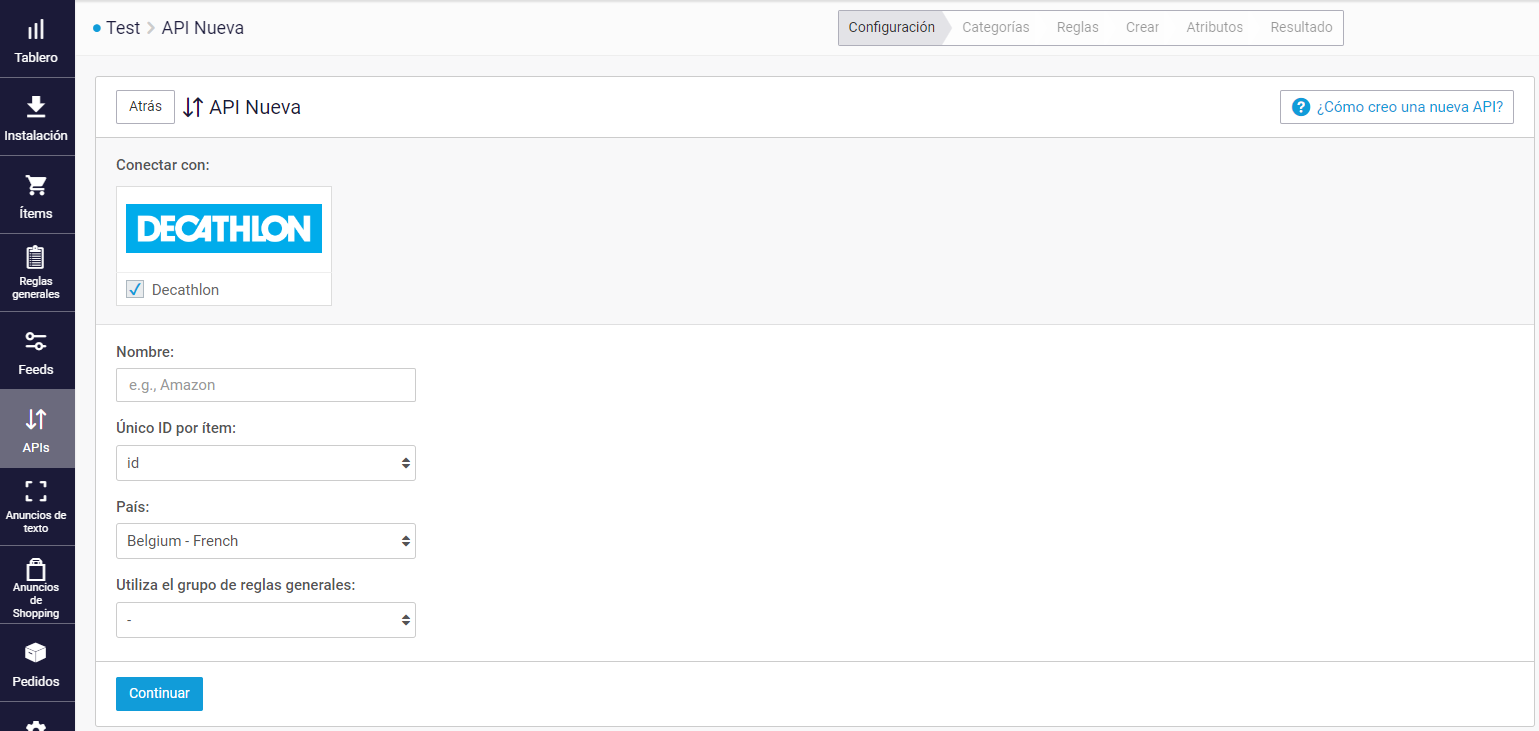Open the grupo de reglas generales dropdown
Image resolution: width=1539 pixels, height=731 pixels.
(266, 620)
